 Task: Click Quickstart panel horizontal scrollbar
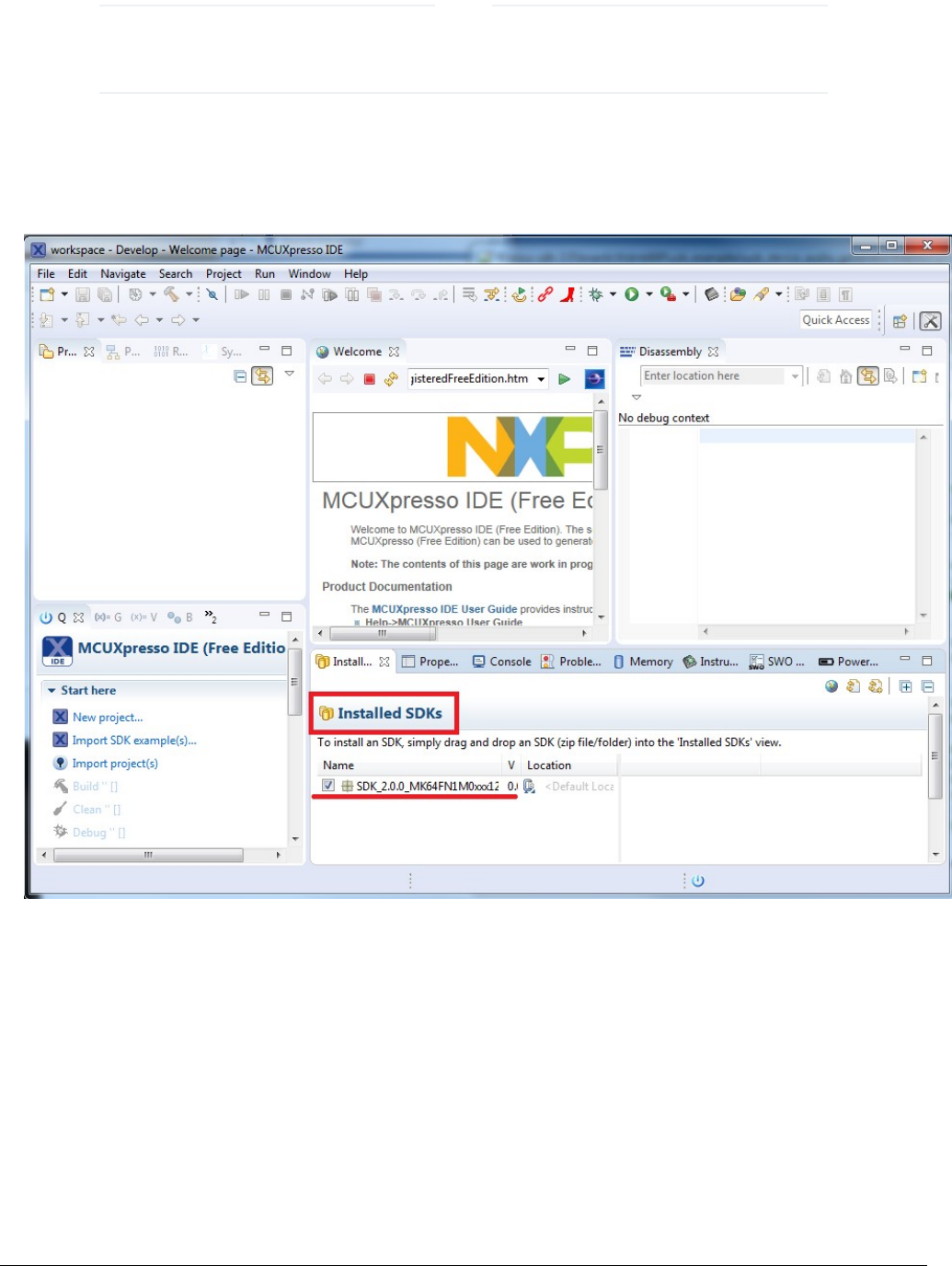160,855
